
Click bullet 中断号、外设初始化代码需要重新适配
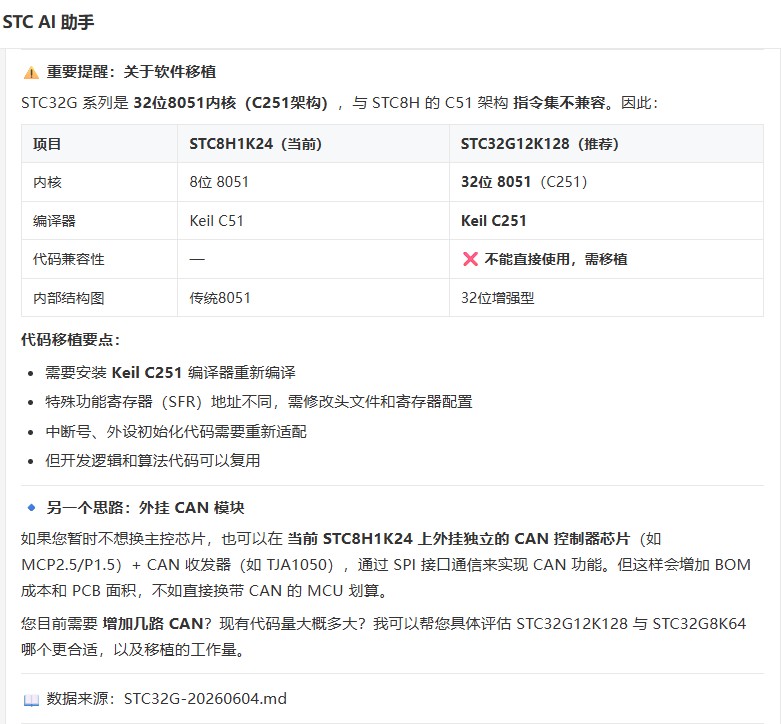click(176, 431)
